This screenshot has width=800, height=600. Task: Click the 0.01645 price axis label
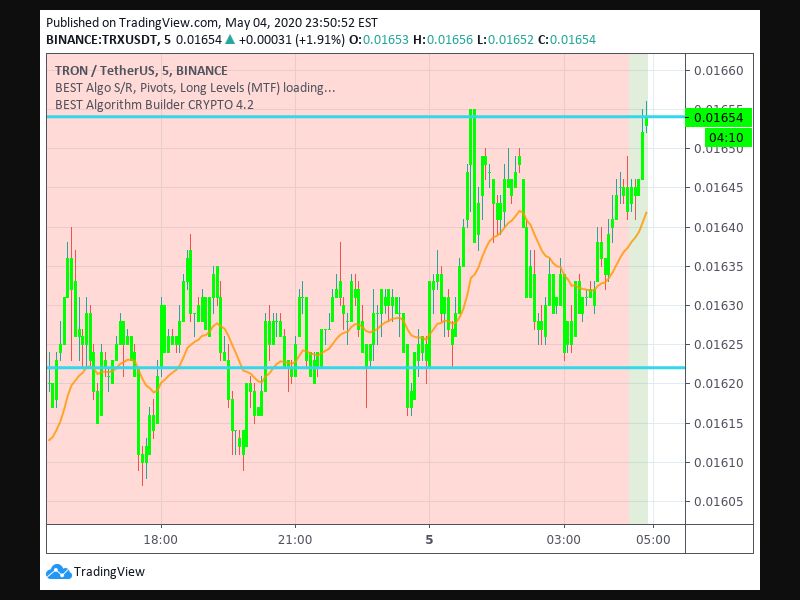point(718,188)
